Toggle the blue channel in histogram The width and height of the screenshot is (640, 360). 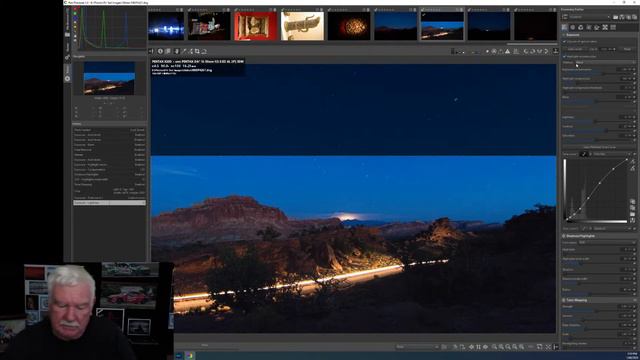75,18
